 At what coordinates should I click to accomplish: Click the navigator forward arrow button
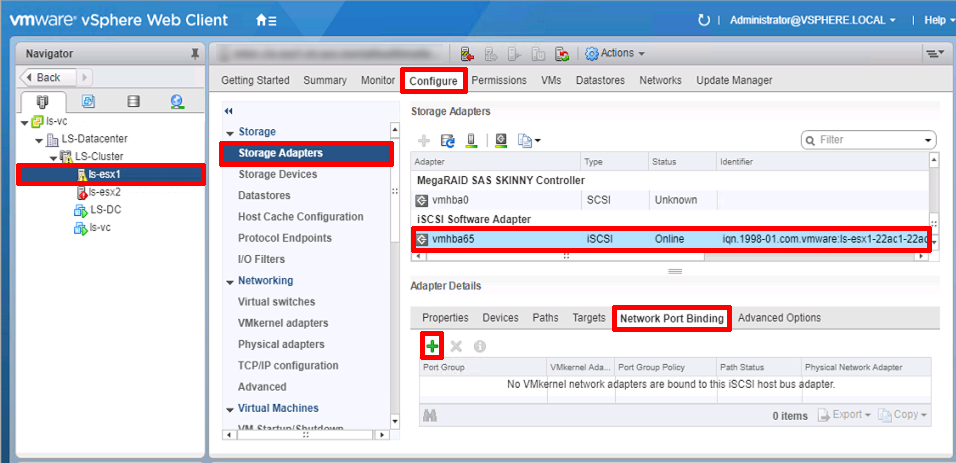tap(84, 77)
